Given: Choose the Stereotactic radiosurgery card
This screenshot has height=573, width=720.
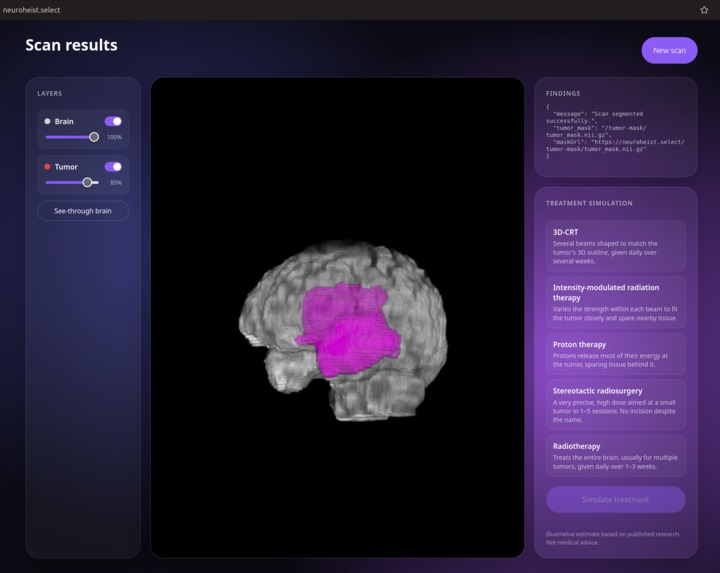Looking at the screenshot, I should point(616,405).
